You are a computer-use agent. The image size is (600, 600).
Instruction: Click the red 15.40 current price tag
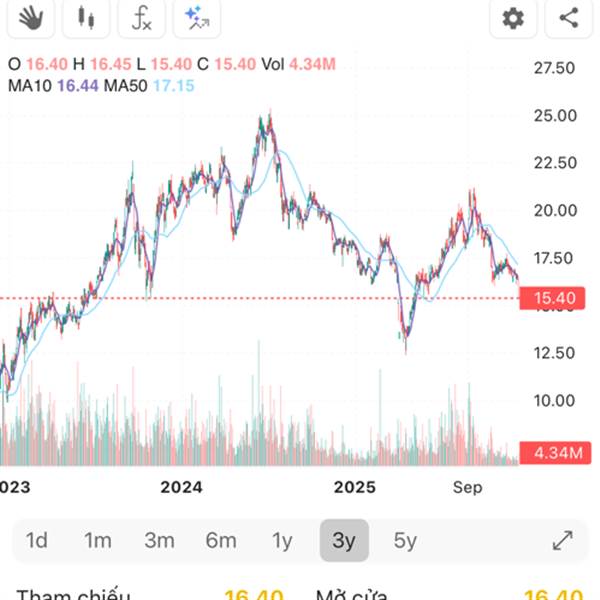coord(553,298)
